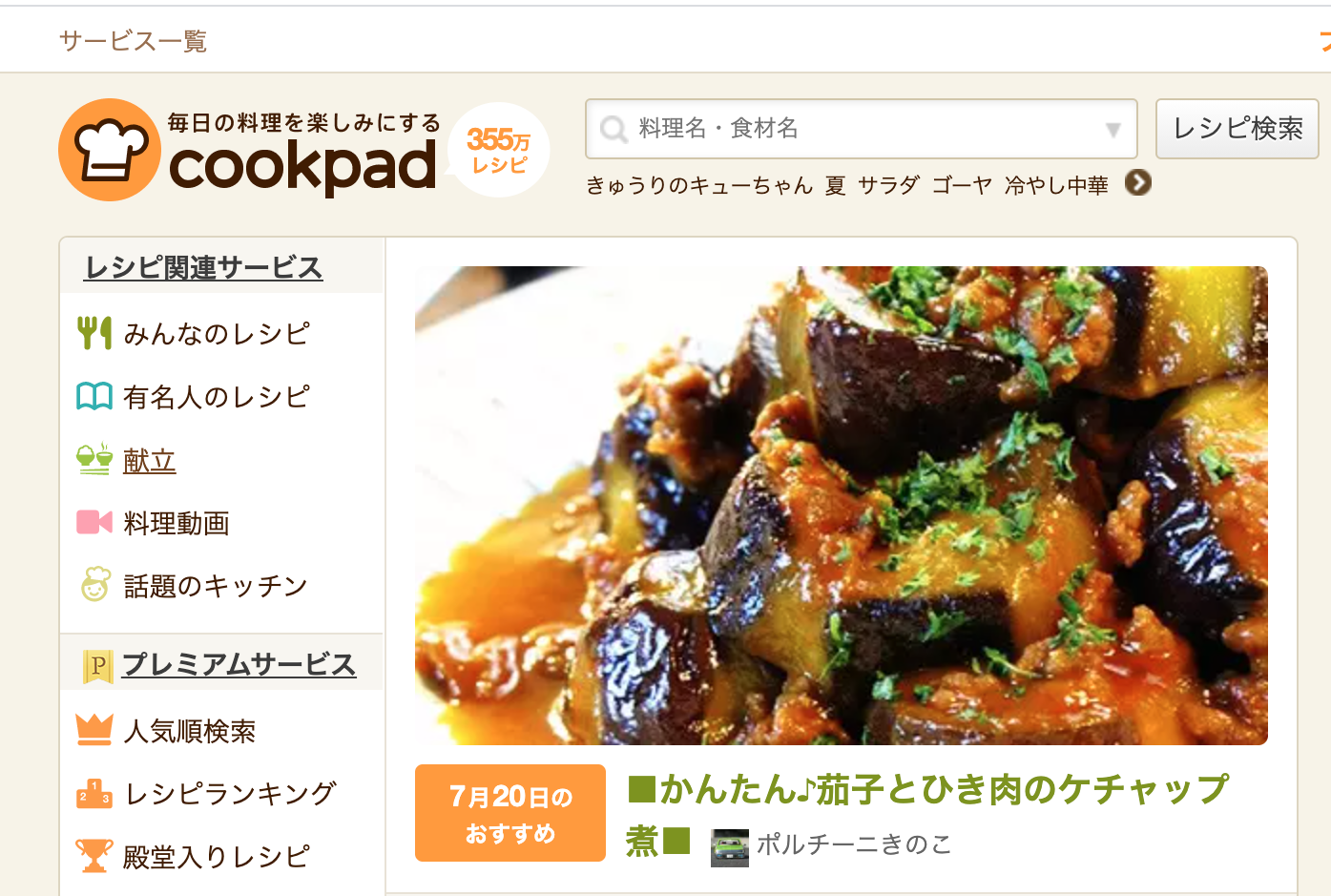Click the green bowls icon beside 献立

pyautogui.click(x=94, y=459)
